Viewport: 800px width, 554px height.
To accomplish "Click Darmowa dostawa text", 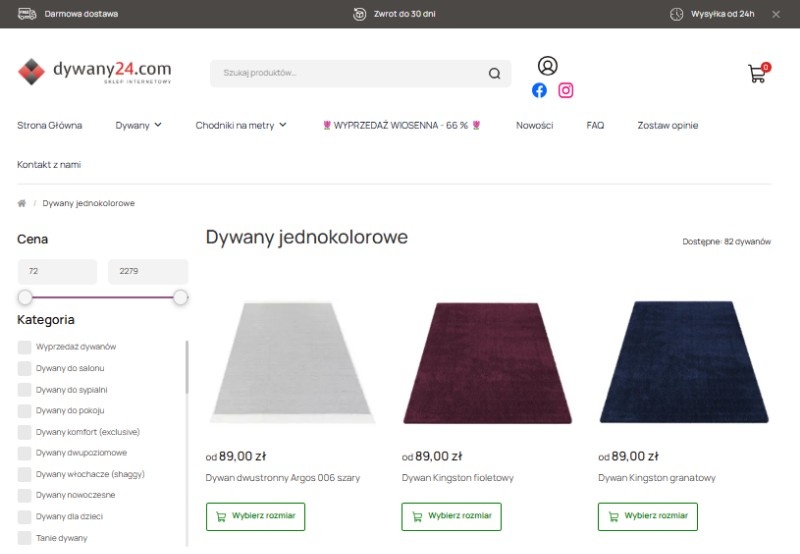I will 81,14.
